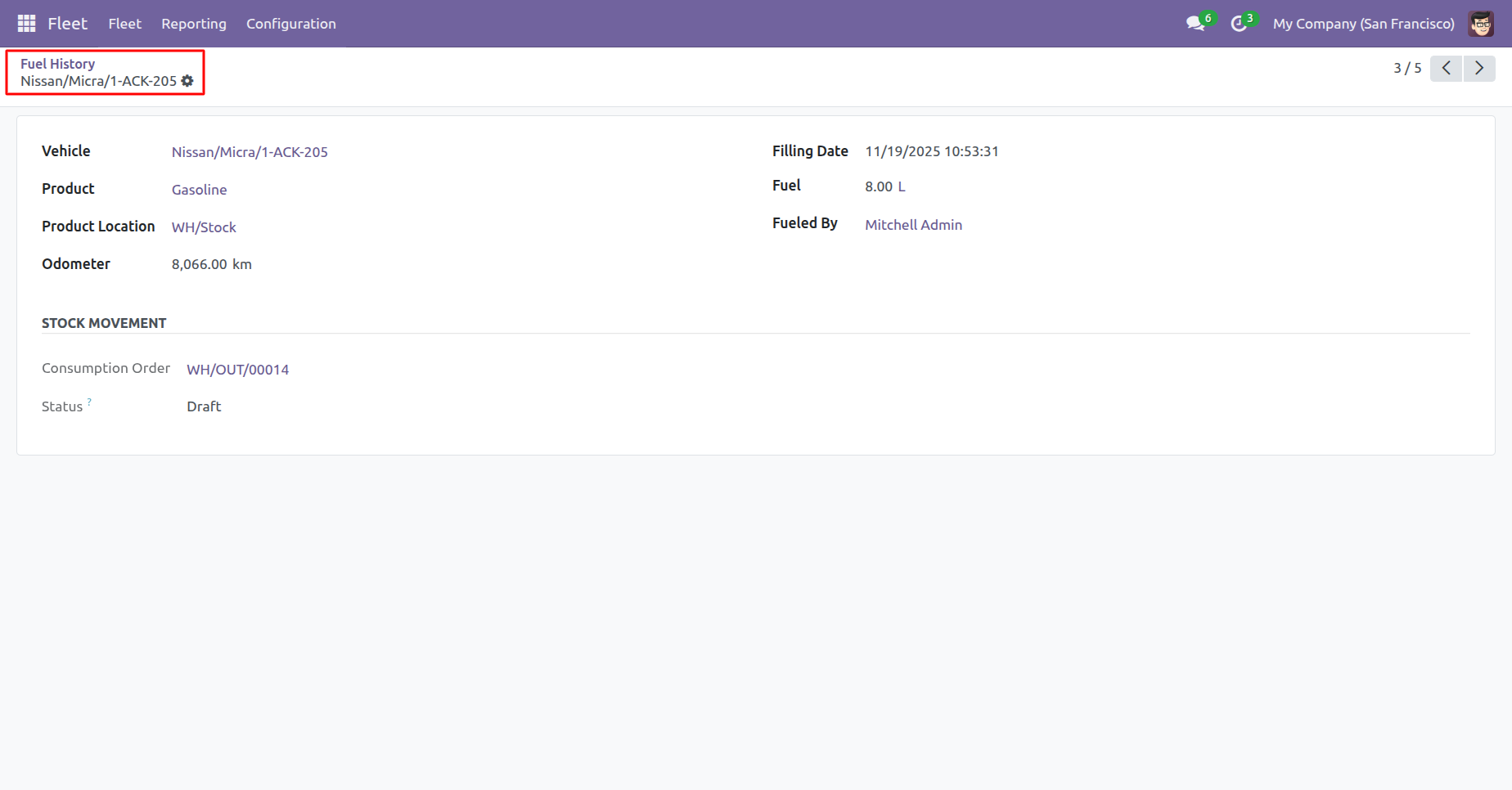Click the Status field label
This screenshot has height=790, width=1512.
(62, 406)
